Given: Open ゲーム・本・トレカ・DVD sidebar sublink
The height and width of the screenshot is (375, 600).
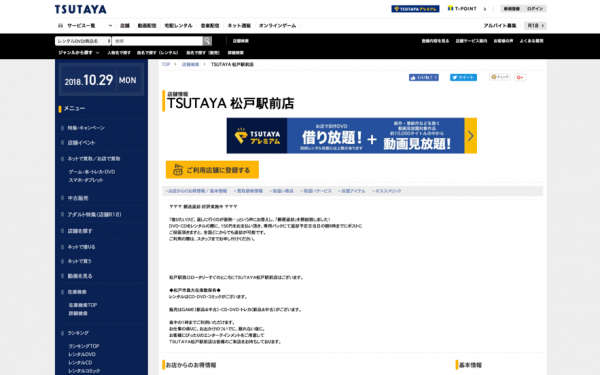Looking at the screenshot, I should pyautogui.click(x=92, y=172).
